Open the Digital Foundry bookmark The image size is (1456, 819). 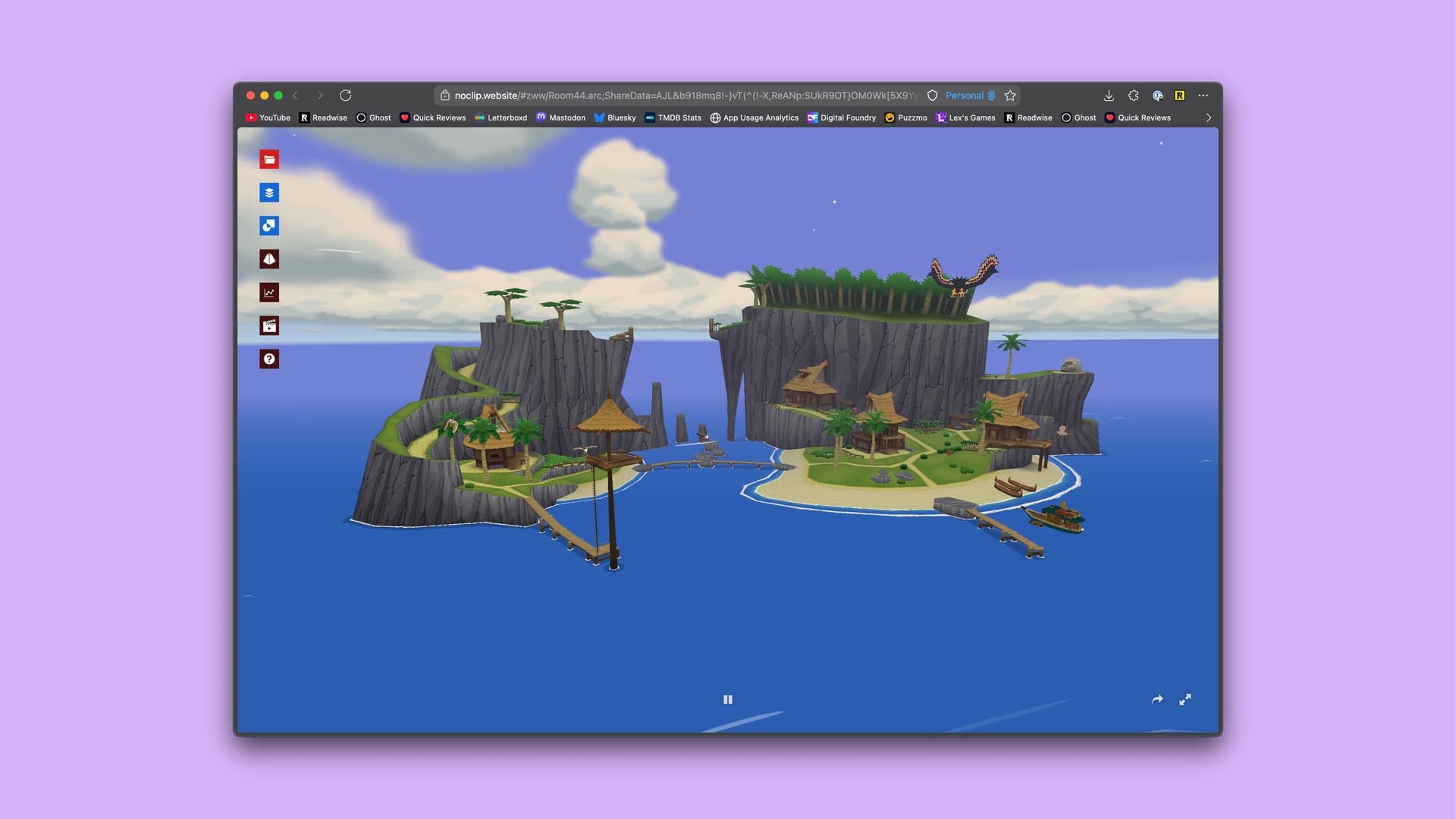(841, 118)
